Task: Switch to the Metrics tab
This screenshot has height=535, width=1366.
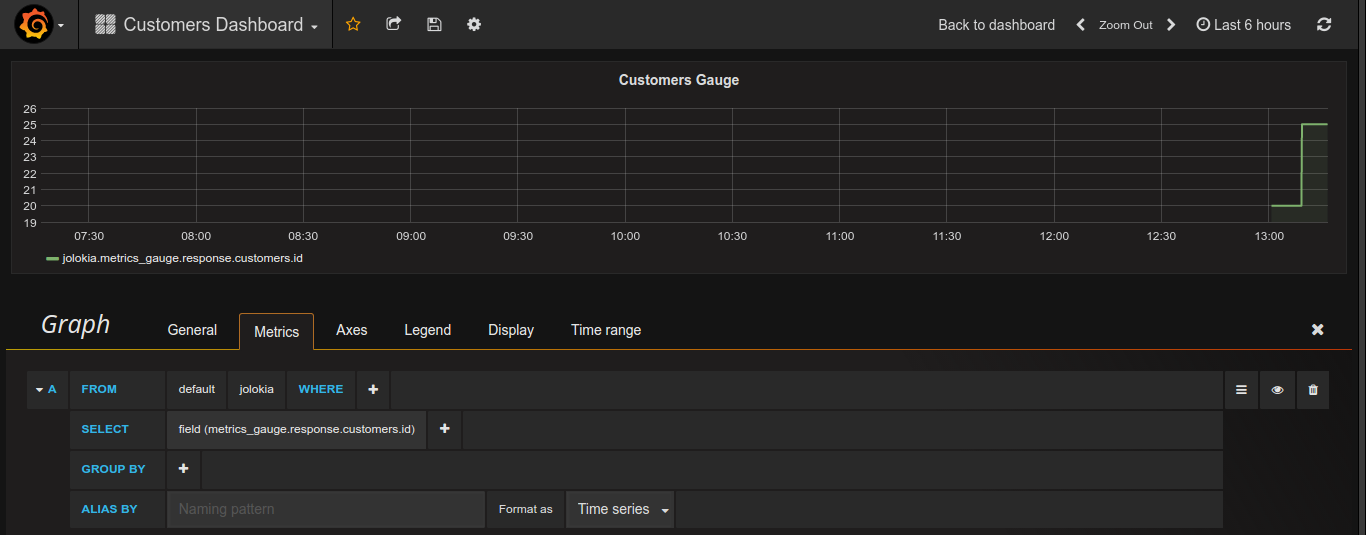Action: coord(276,331)
